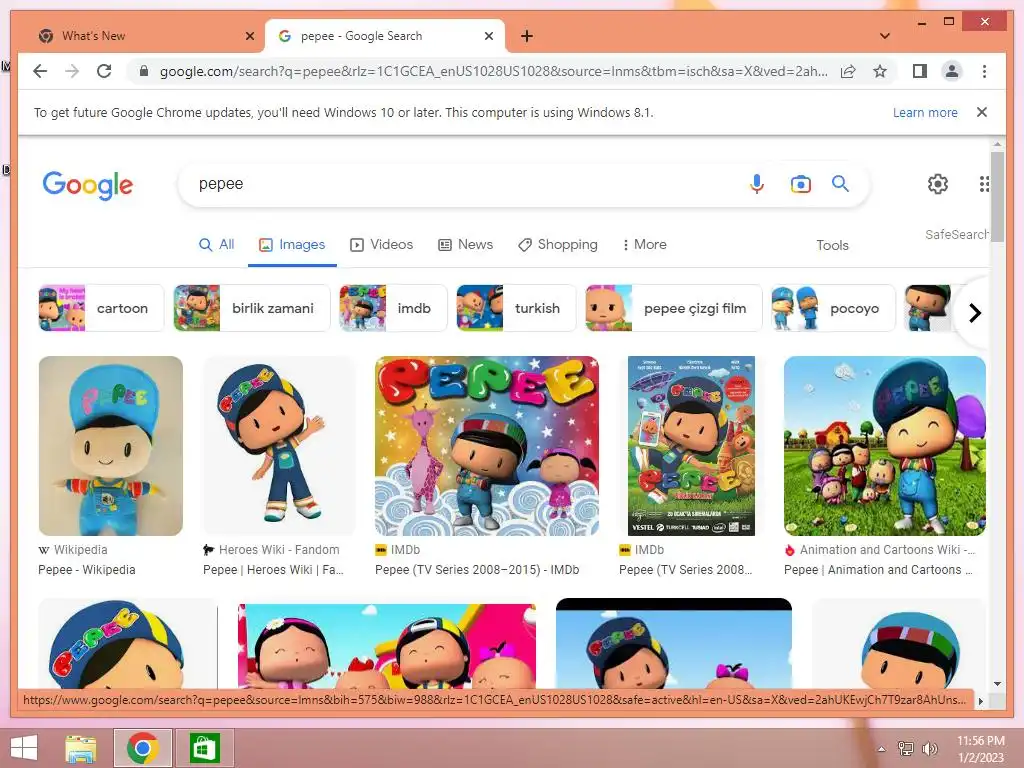This screenshot has height=768, width=1024.
Task: Open the Heroes Wiki Pepee image
Action: [x=280, y=446]
